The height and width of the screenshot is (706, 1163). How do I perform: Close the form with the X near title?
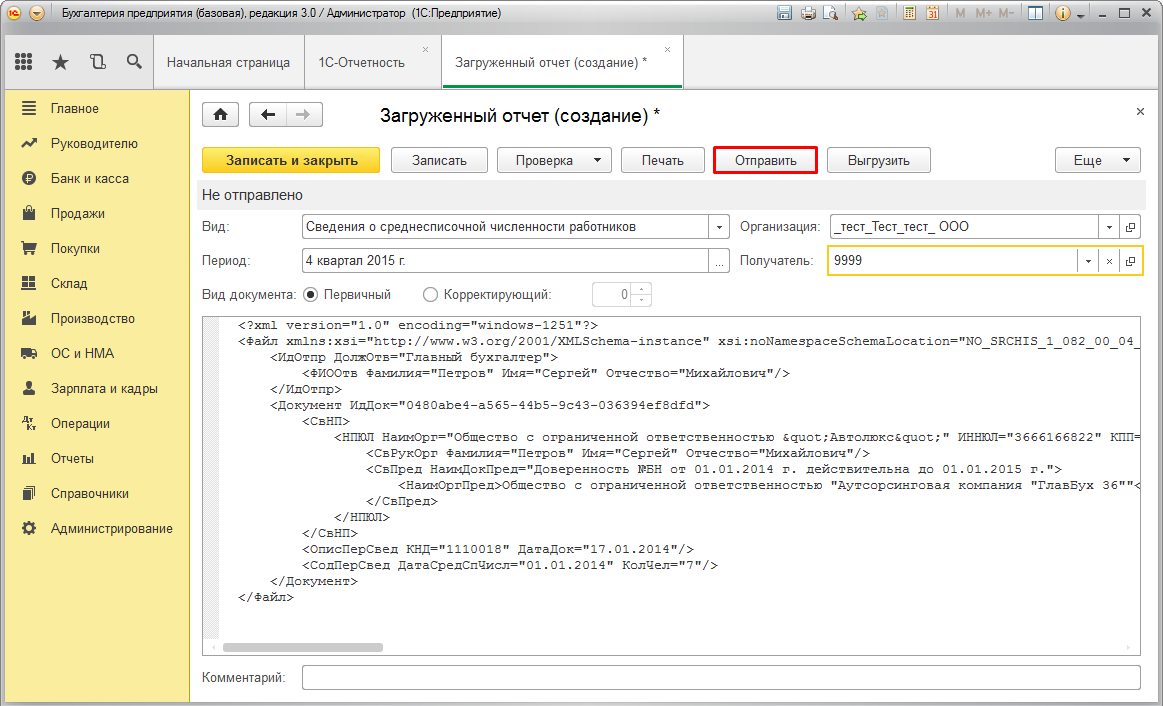1140,112
